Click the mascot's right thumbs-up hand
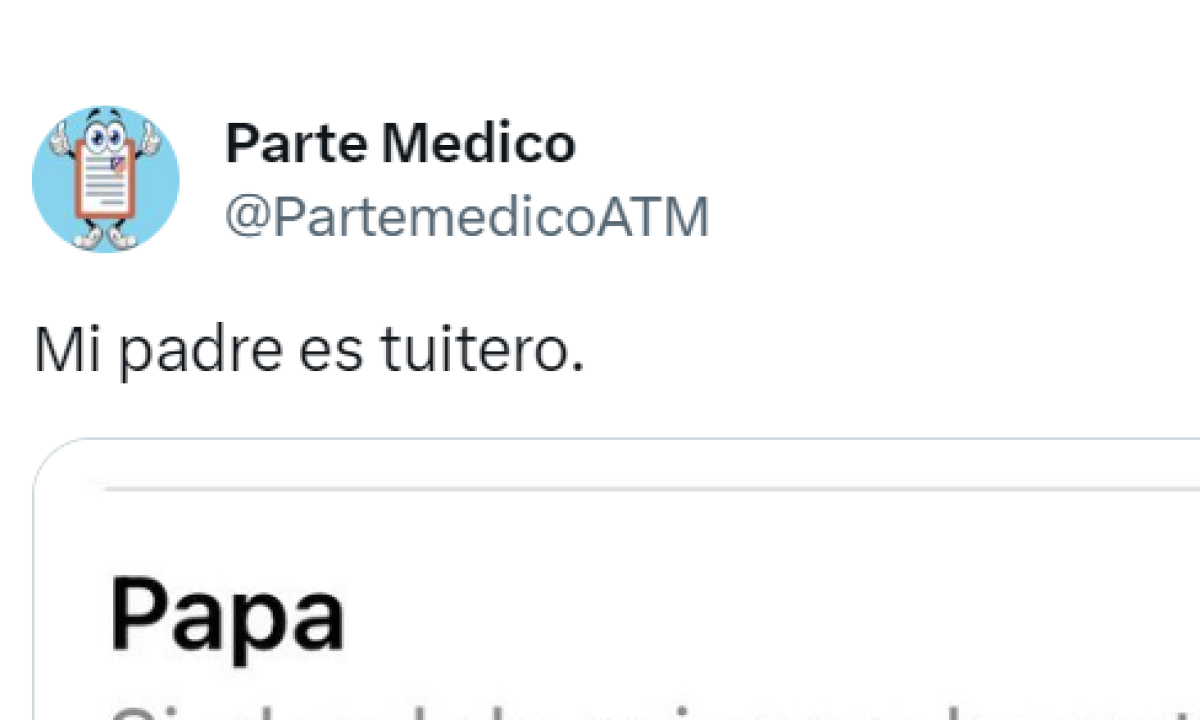The width and height of the screenshot is (1200, 720). [x=150, y=139]
